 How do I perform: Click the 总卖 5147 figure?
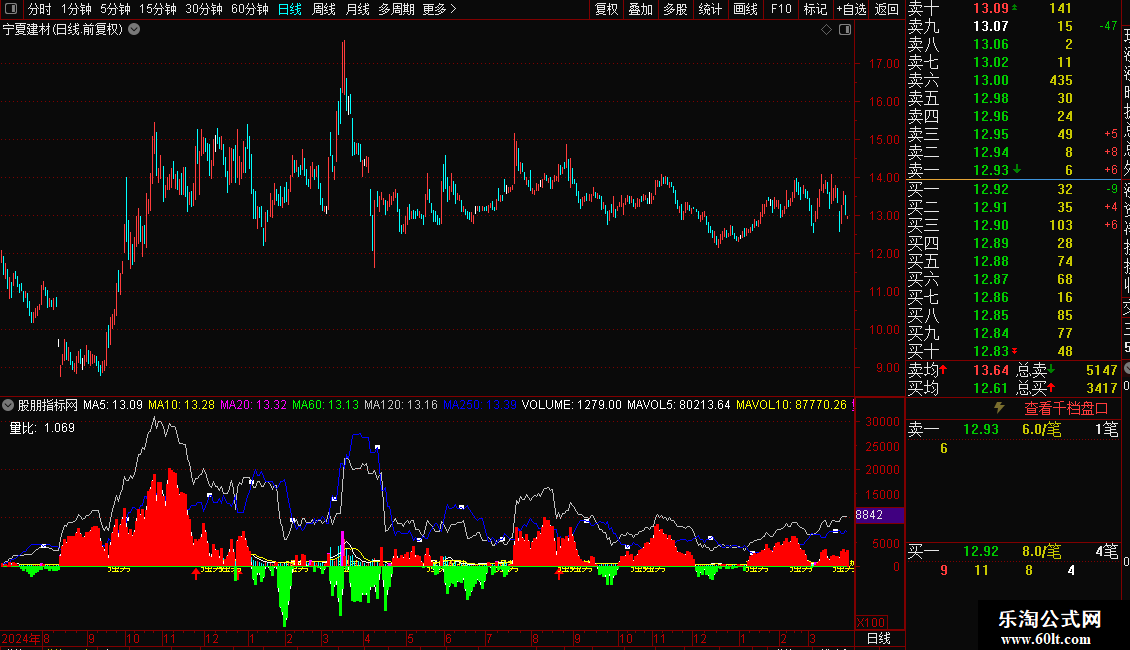pos(1101,370)
